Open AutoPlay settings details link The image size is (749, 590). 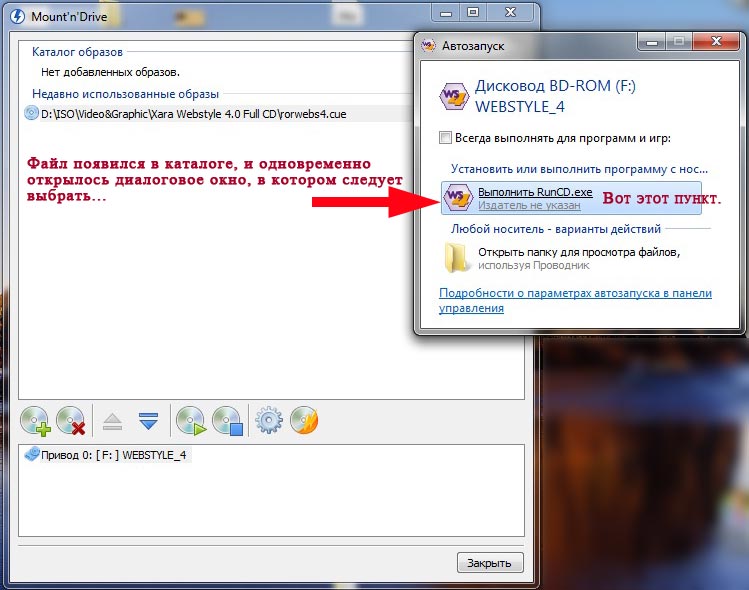coord(575,300)
